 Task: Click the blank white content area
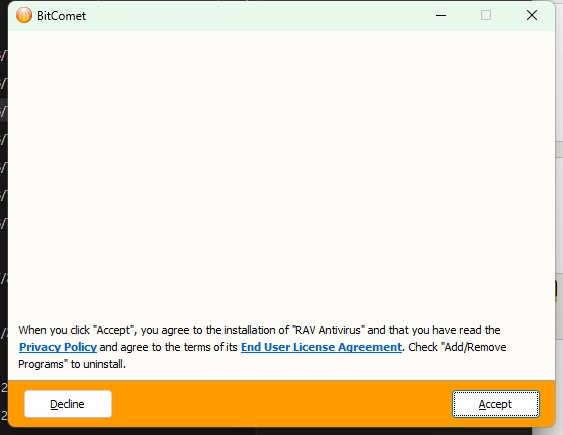282,172
